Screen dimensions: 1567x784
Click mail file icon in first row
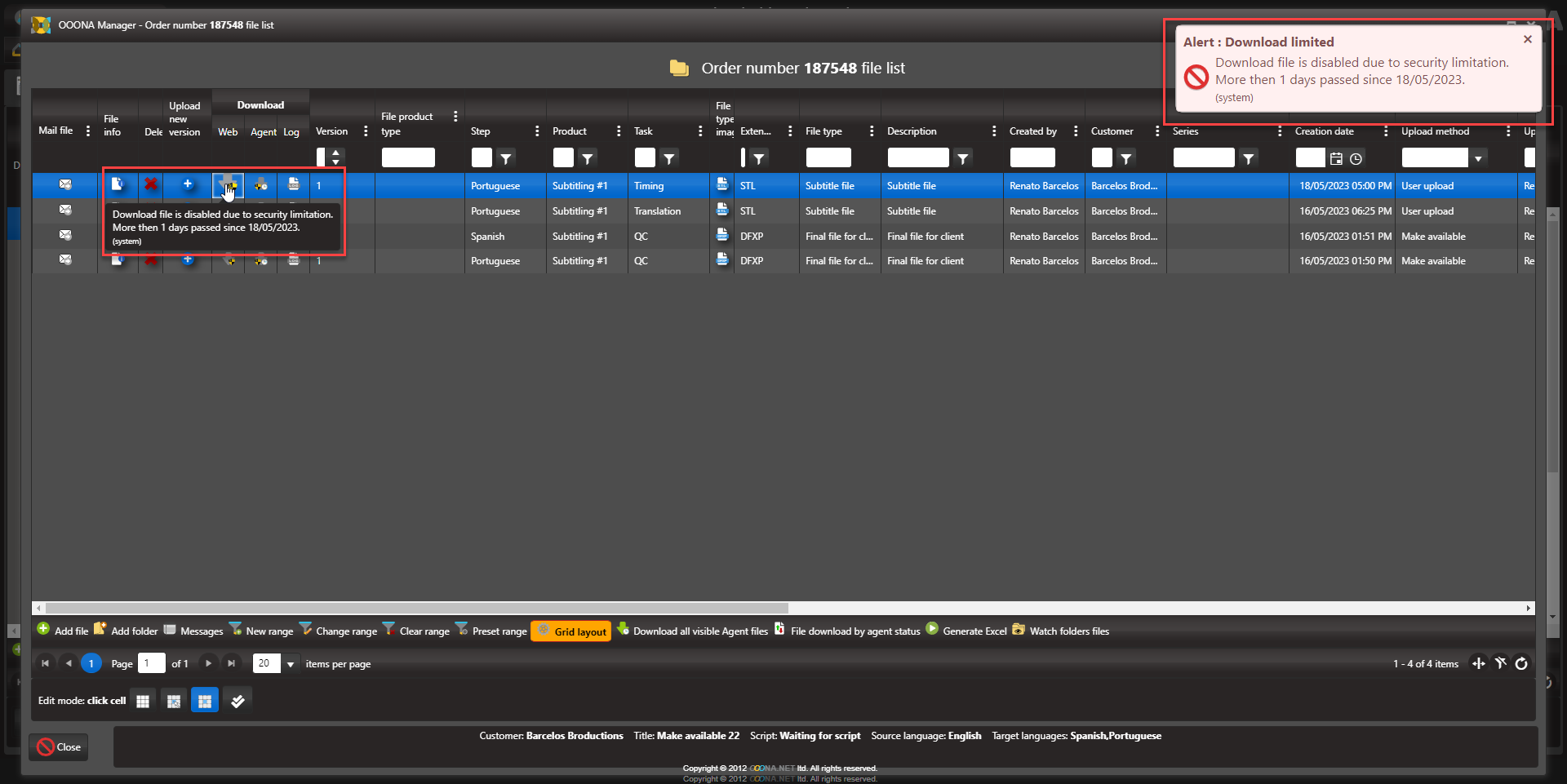[x=65, y=185]
